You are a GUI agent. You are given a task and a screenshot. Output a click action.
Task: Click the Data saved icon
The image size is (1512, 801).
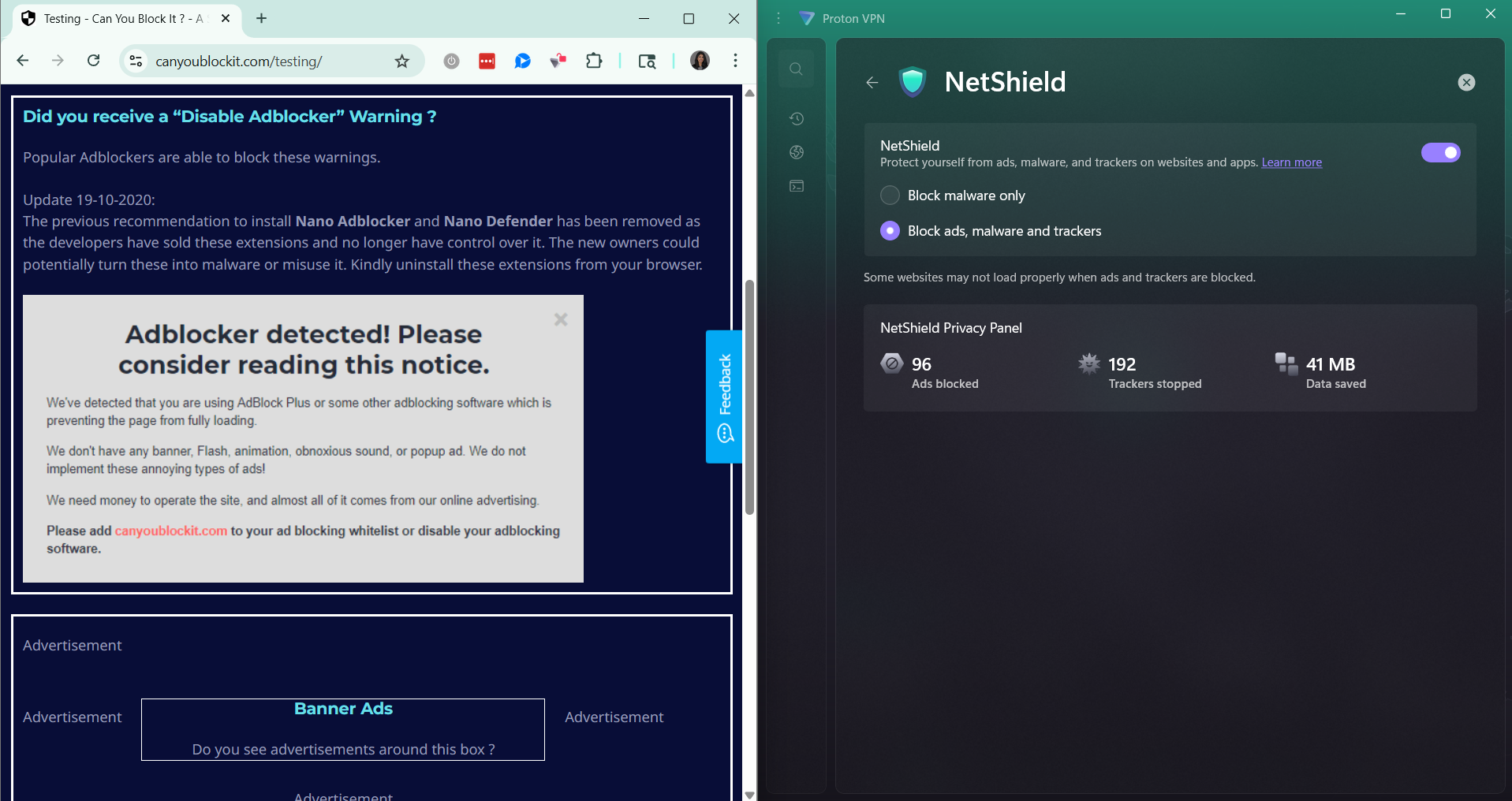coord(1286,363)
